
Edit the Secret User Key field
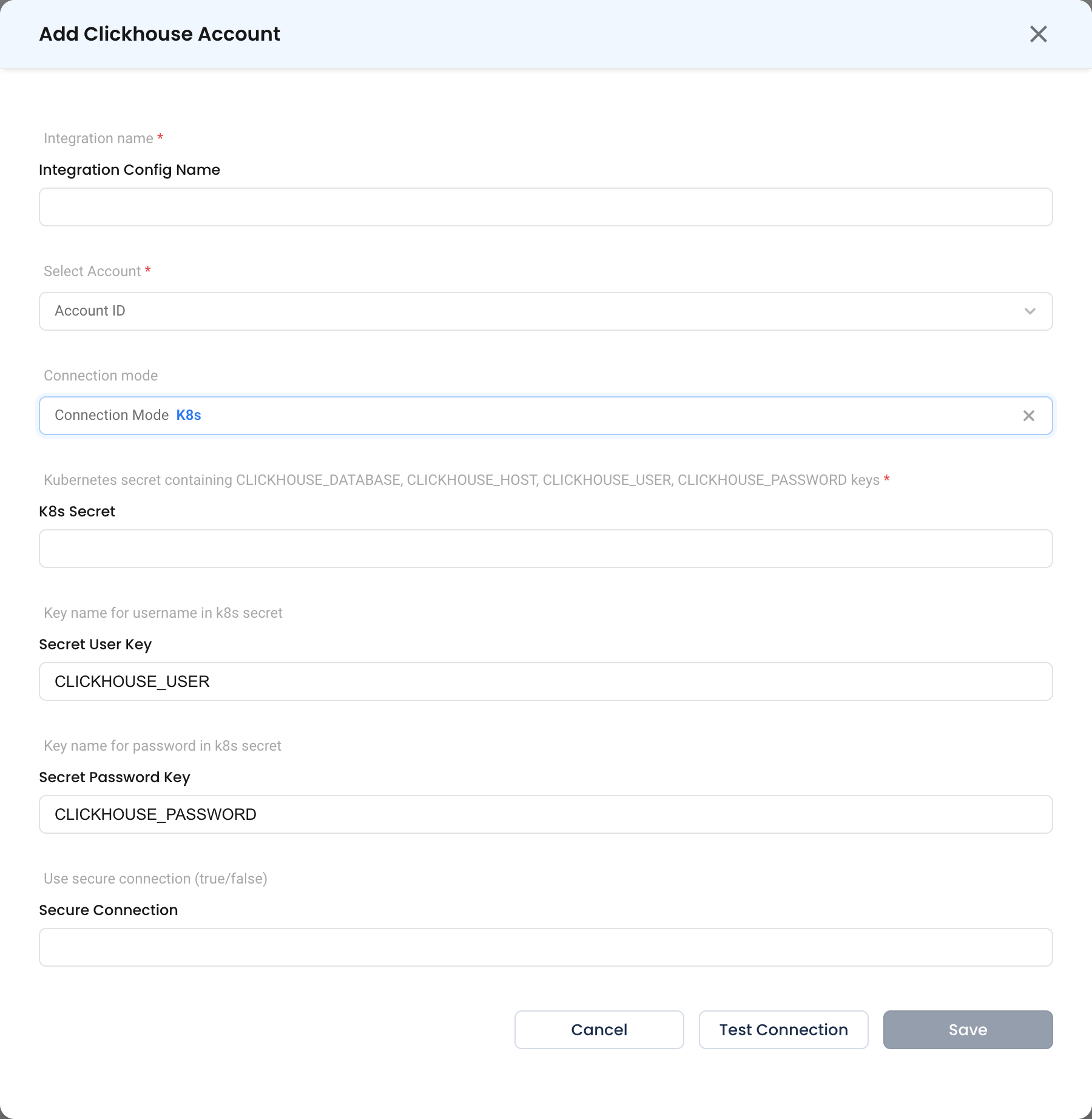pyautogui.click(x=546, y=681)
